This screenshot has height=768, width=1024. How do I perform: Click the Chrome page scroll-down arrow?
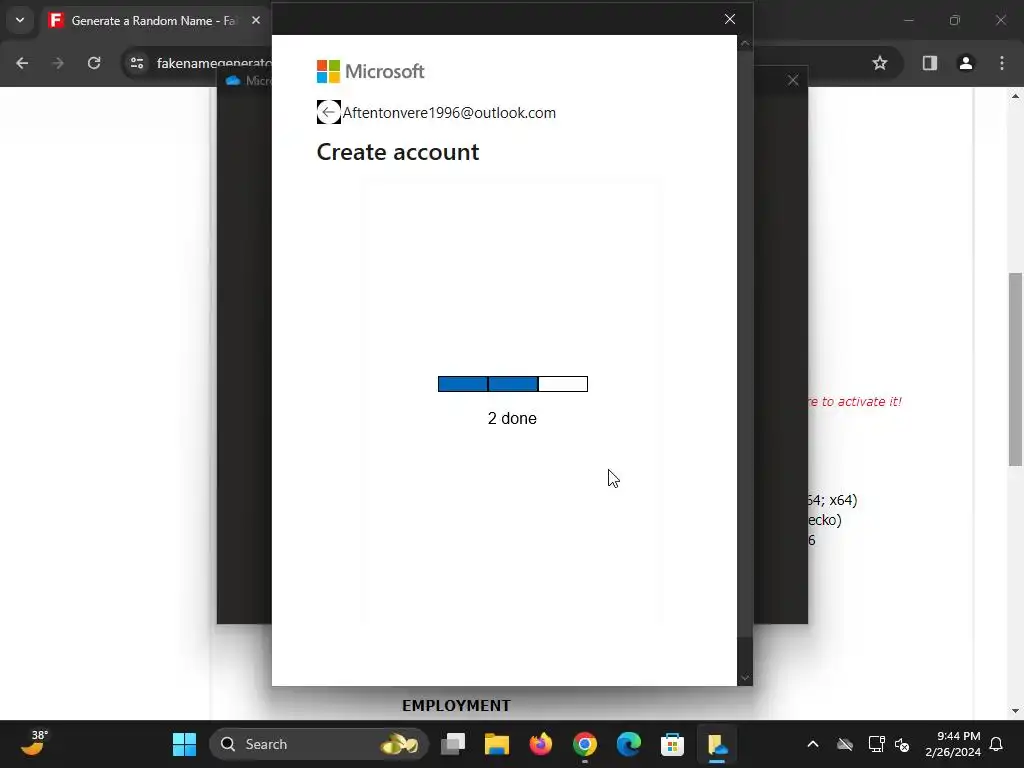click(1015, 711)
